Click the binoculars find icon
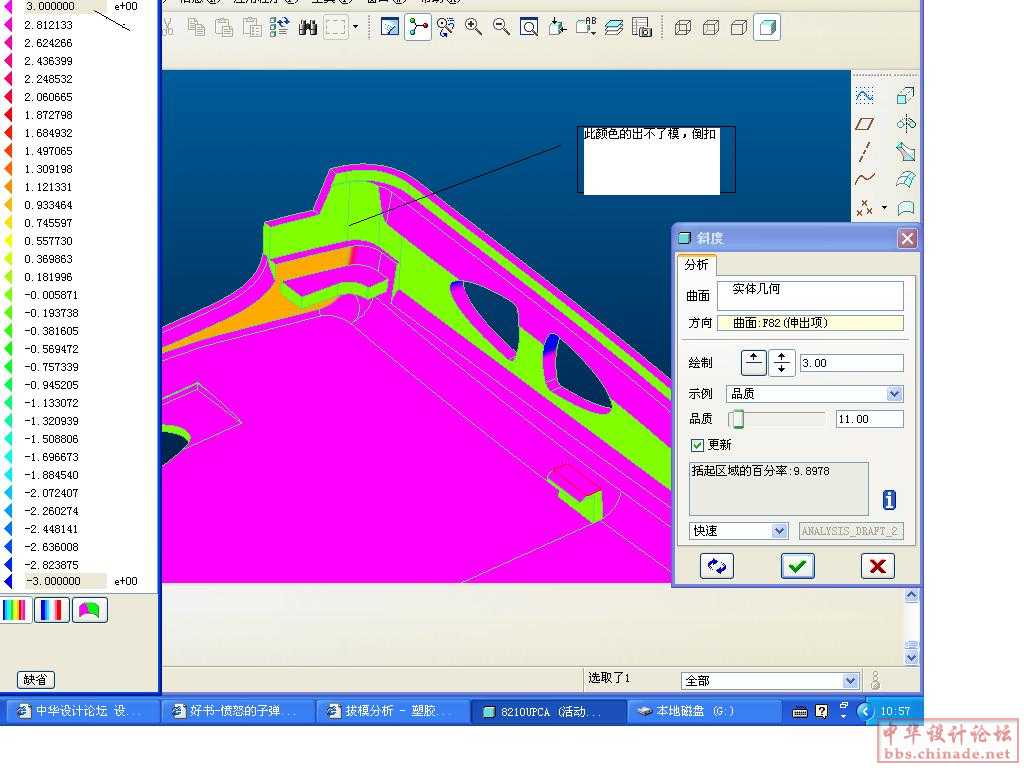 coord(307,27)
